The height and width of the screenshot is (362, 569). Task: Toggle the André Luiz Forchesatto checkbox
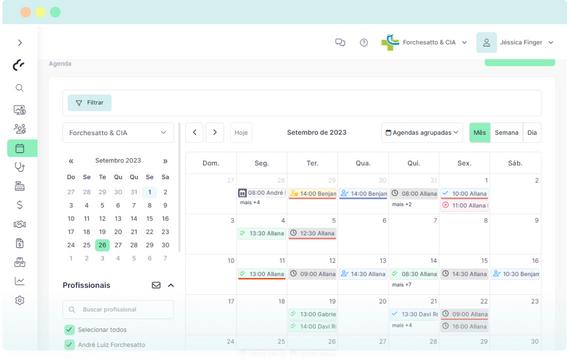click(69, 344)
